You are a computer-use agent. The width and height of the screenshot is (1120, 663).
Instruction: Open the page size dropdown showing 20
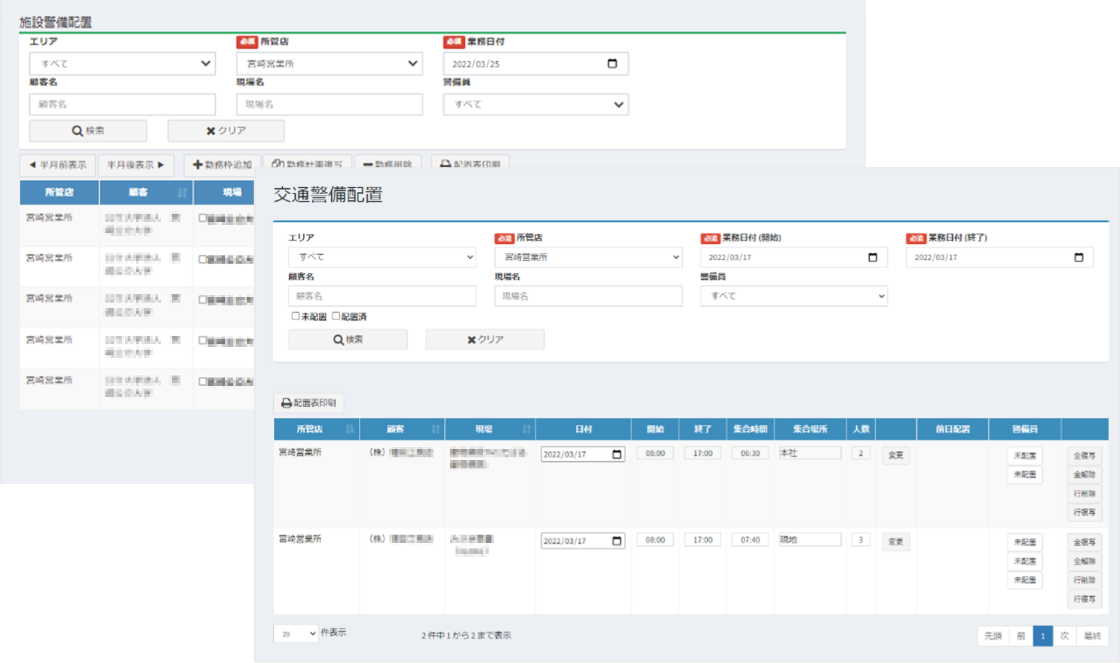pyautogui.click(x=295, y=634)
